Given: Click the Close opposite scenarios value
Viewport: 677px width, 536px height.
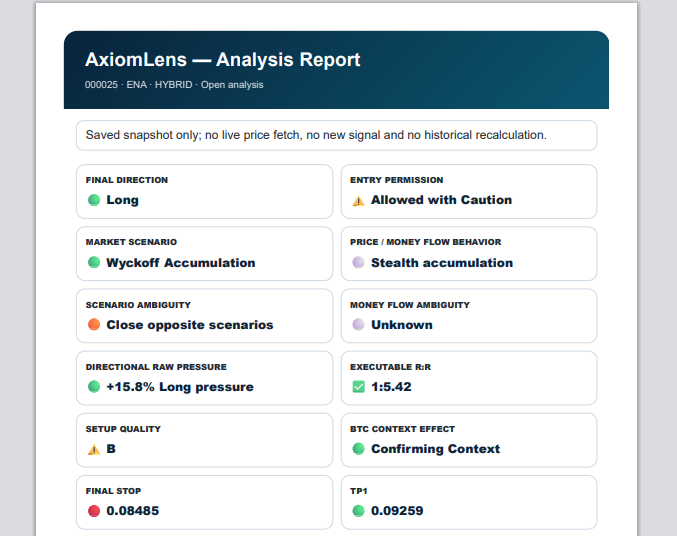Looking at the screenshot, I should (190, 325).
